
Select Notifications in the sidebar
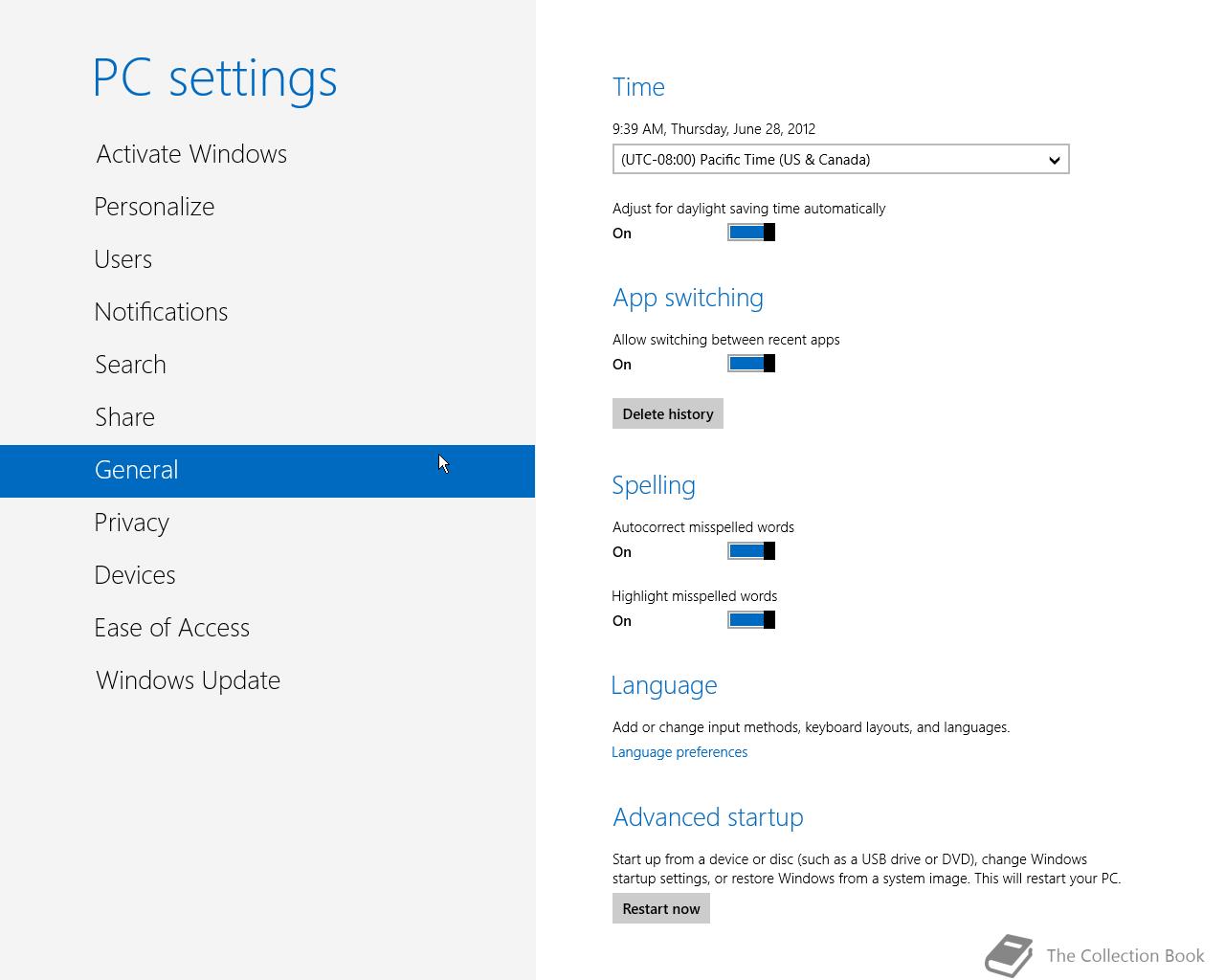(x=267, y=312)
